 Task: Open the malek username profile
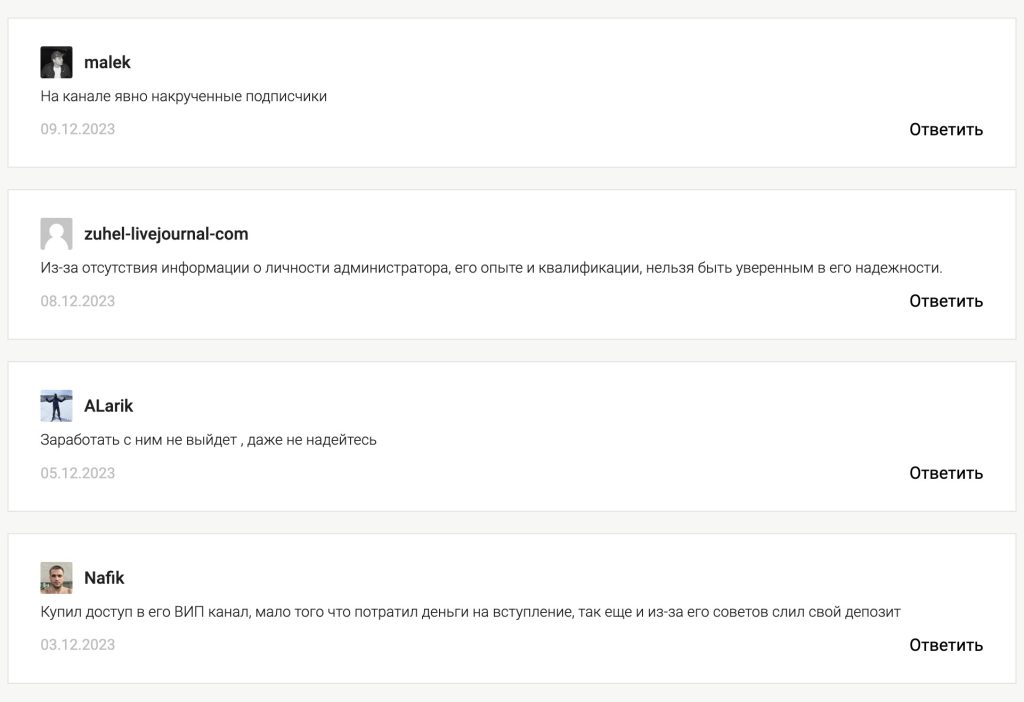pos(107,62)
